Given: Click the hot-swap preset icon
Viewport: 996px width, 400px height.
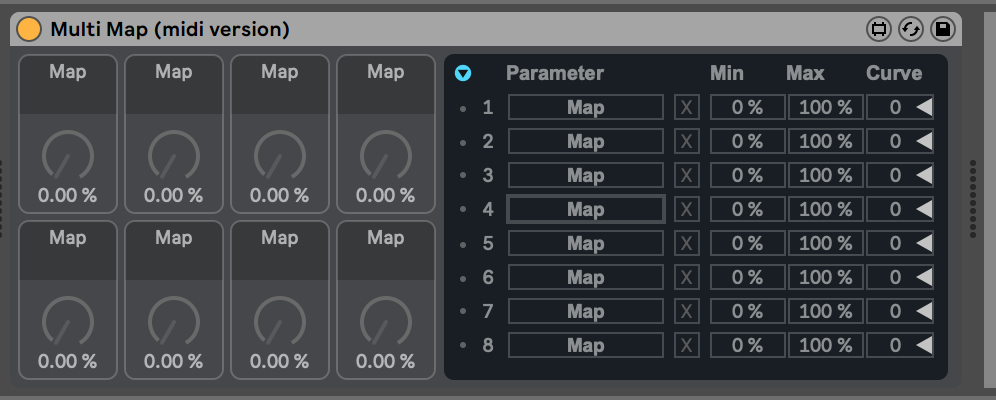Looking at the screenshot, I should click(910, 30).
